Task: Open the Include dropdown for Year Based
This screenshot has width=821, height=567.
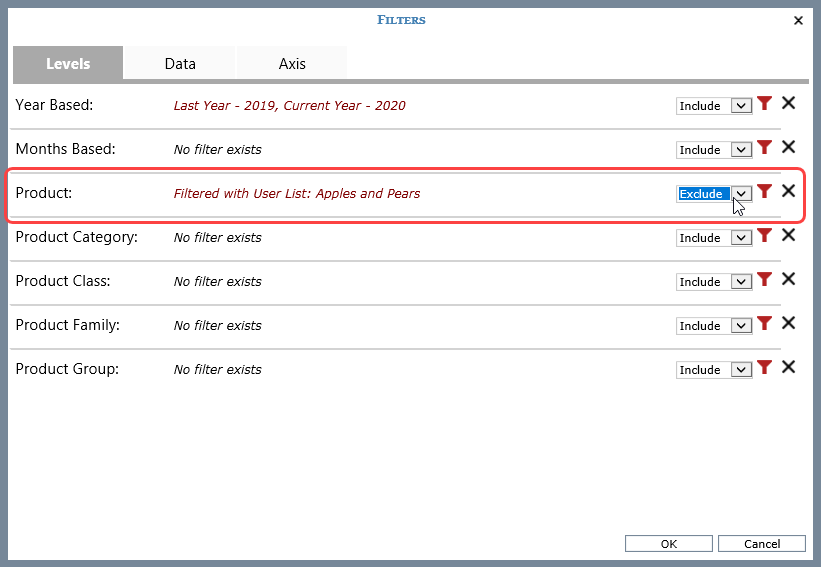Action: point(741,106)
